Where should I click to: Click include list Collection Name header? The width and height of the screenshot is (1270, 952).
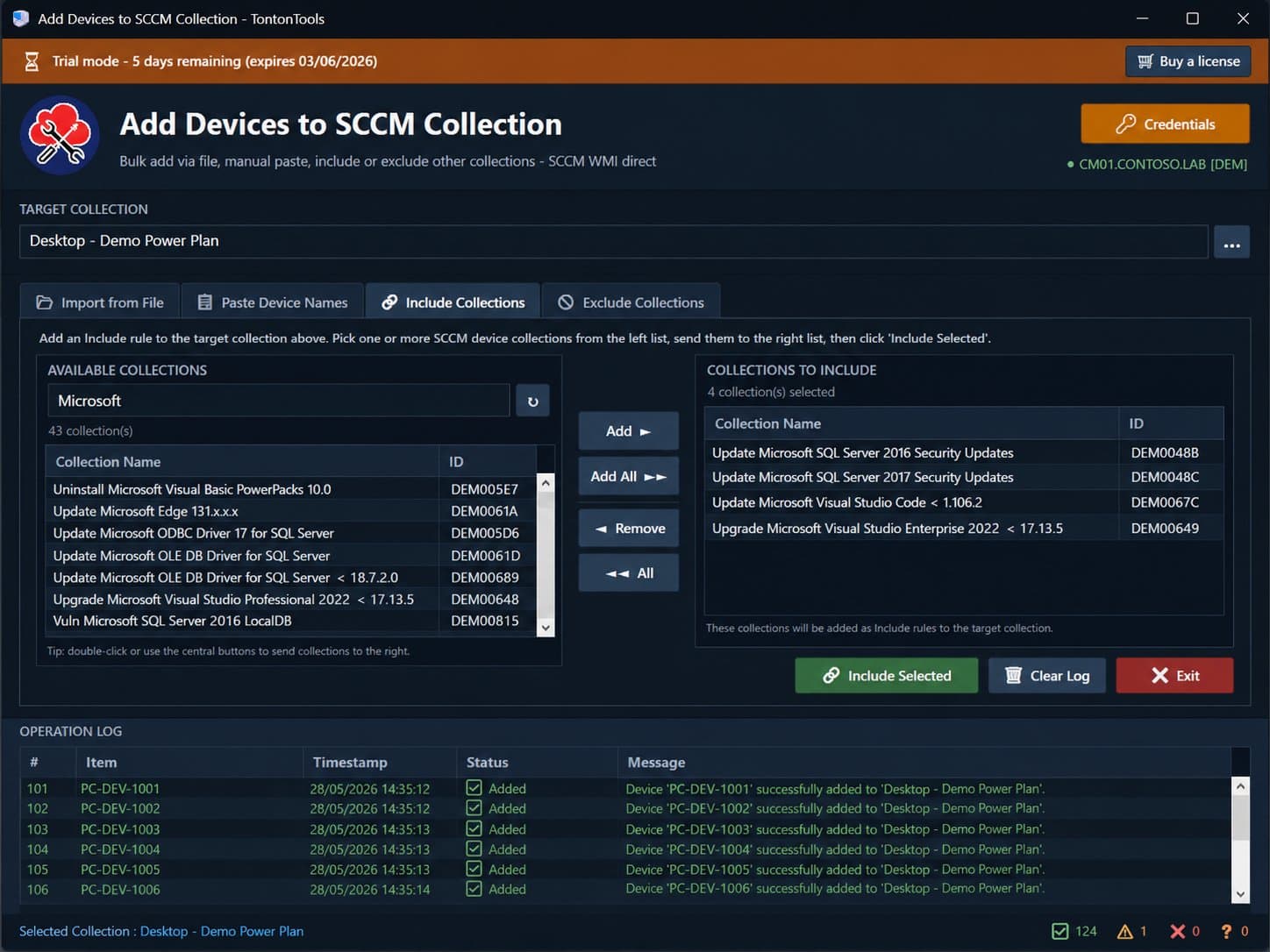pyautogui.click(x=911, y=423)
